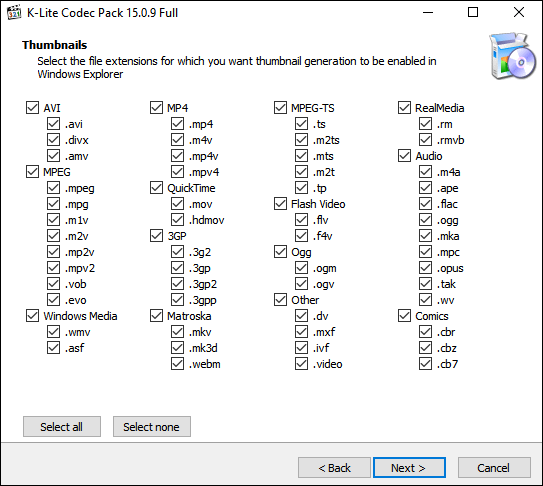543x486 pixels.
Task: Toggle the MP4 group checkbox
Action: pyautogui.click(x=157, y=108)
